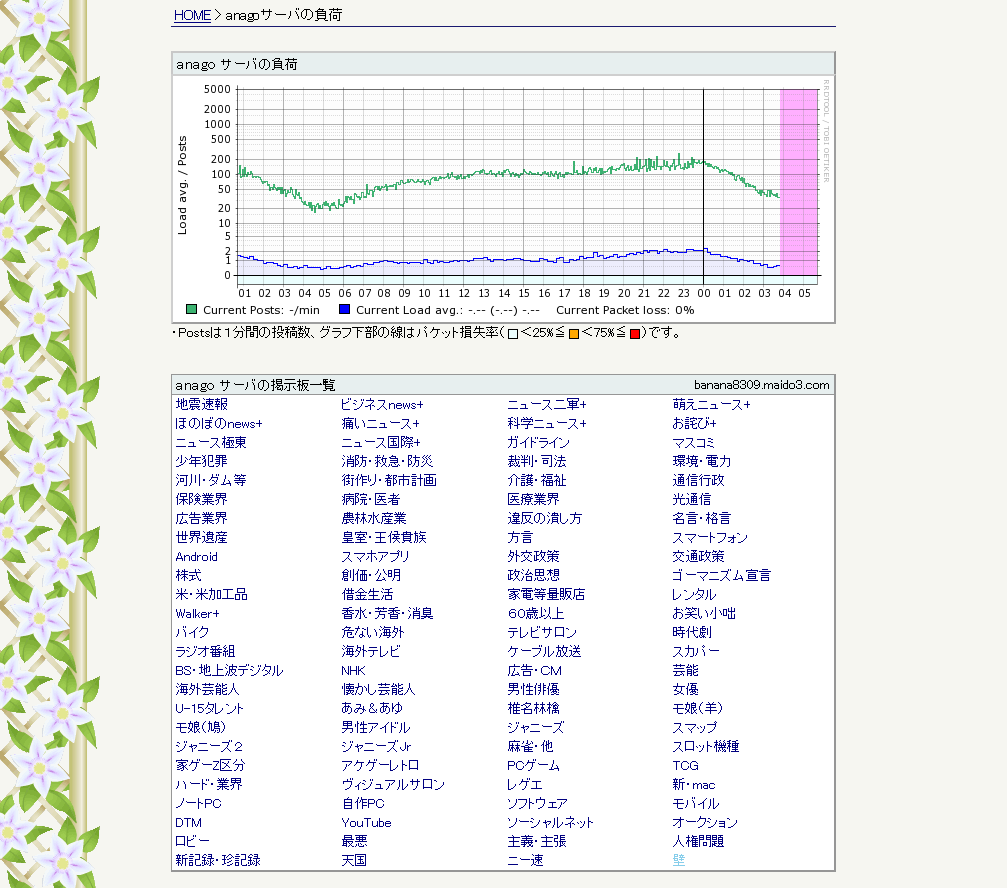Visit the 男性俳優 board
The image size is (1007, 888).
[x=533, y=690]
